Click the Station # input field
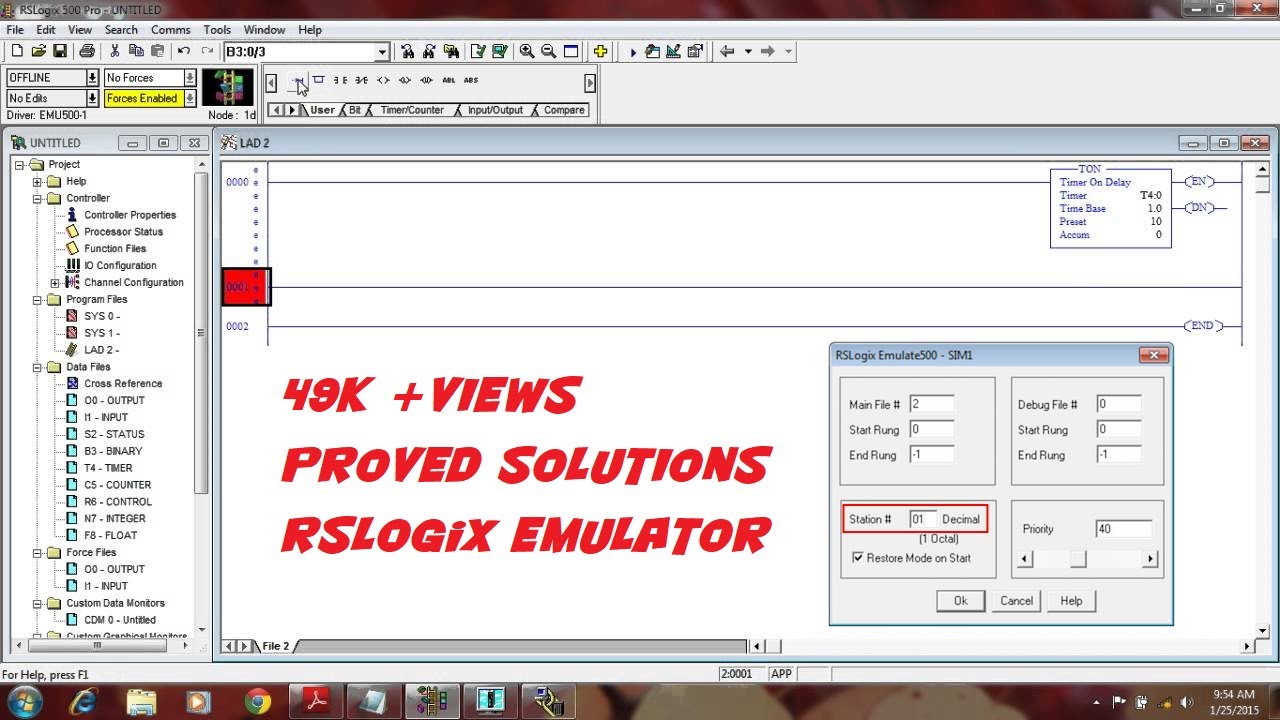Image resolution: width=1280 pixels, height=720 pixels. (x=923, y=519)
